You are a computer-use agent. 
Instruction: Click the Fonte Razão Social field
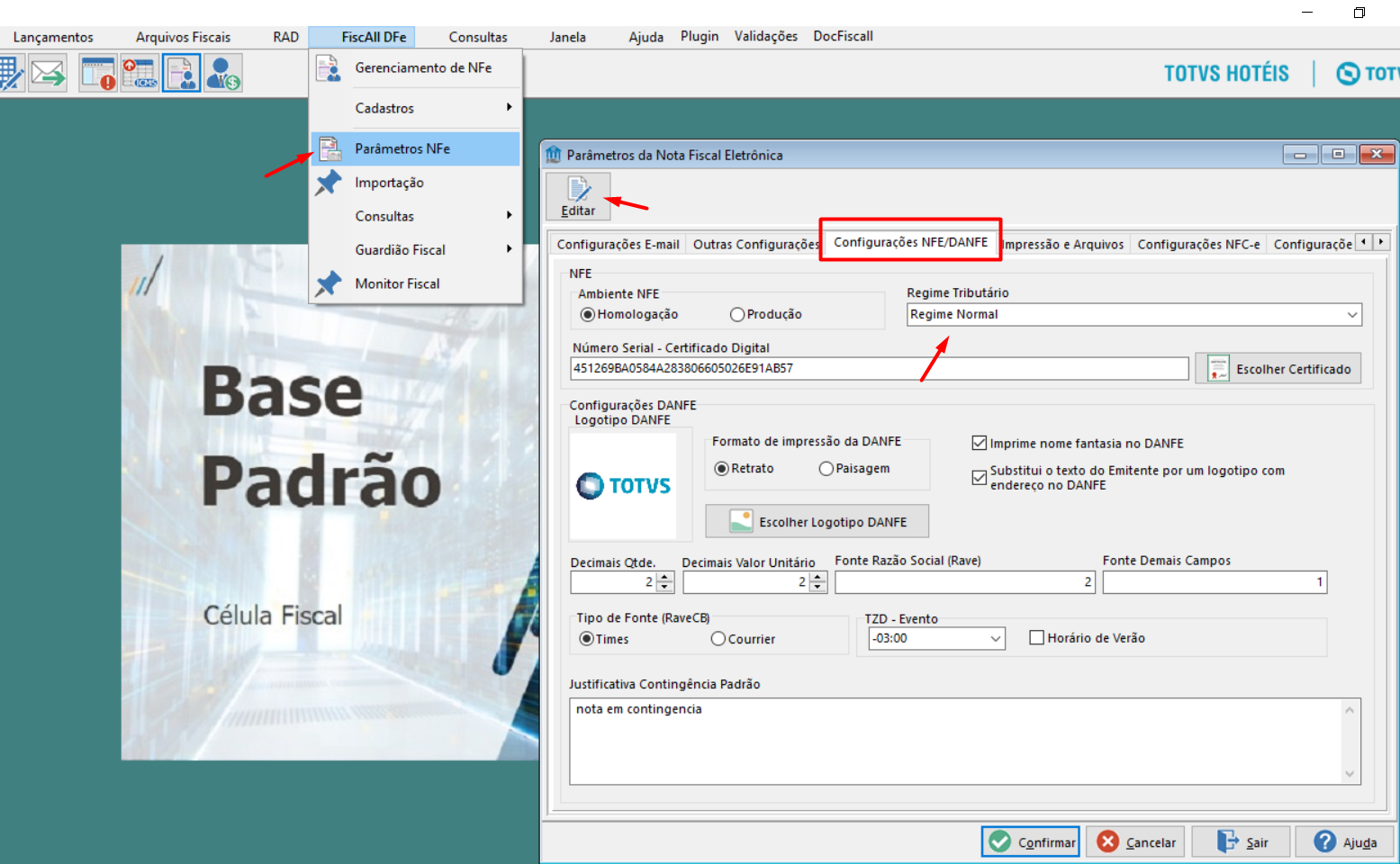click(x=965, y=582)
